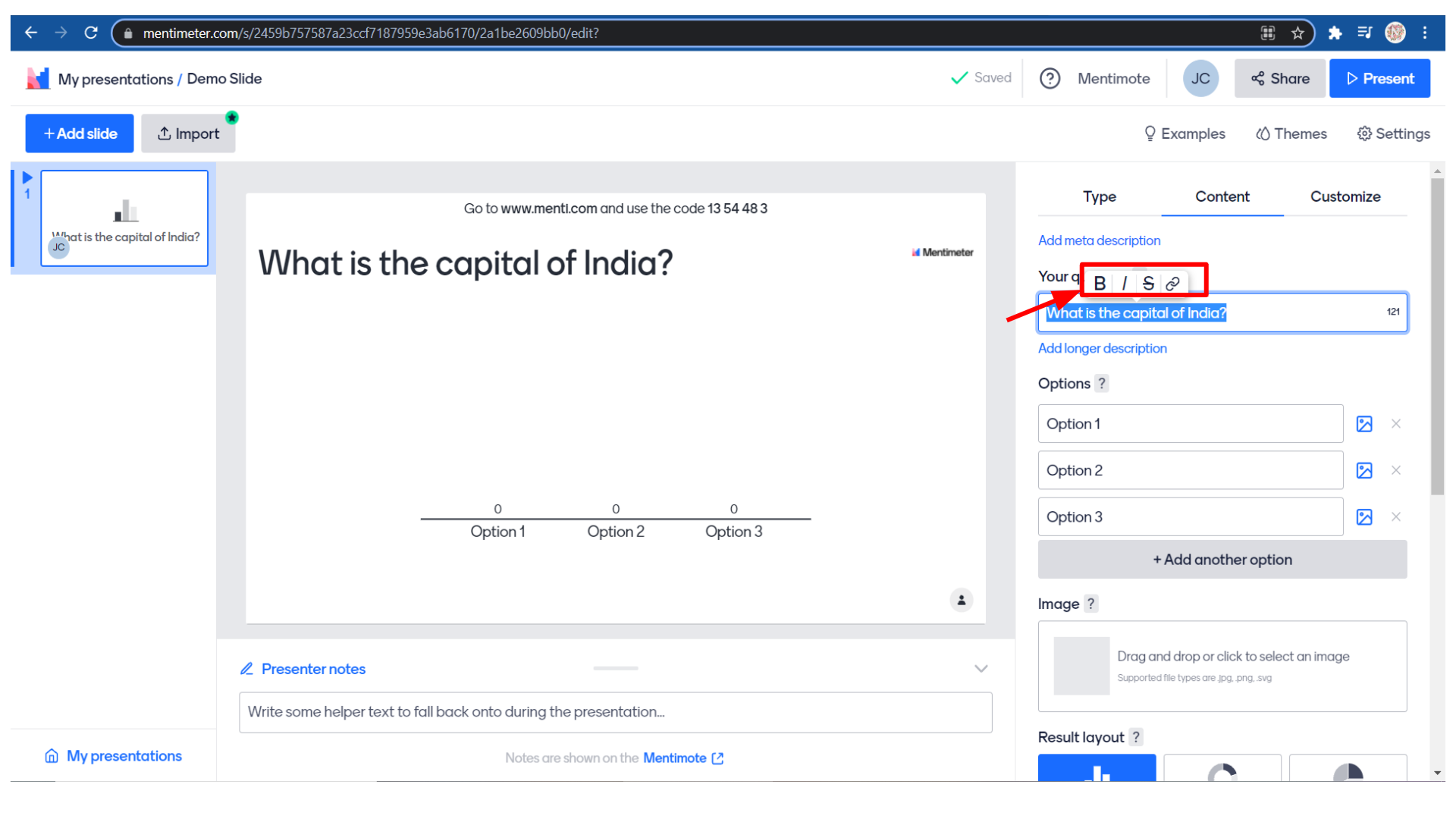Add image to Option 3

click(1363, 517)
